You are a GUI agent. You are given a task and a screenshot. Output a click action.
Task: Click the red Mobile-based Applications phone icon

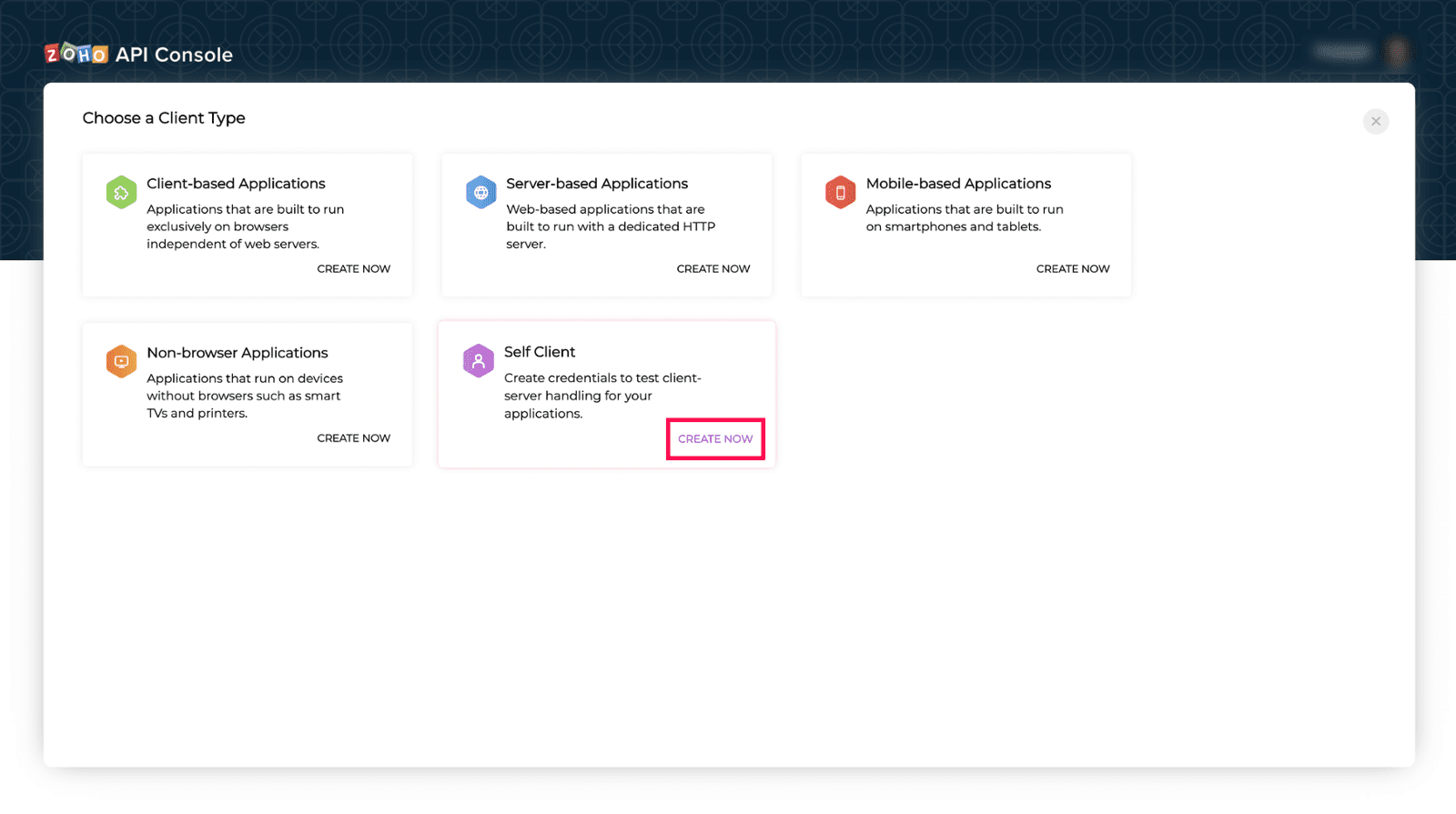tap(840, 193)
